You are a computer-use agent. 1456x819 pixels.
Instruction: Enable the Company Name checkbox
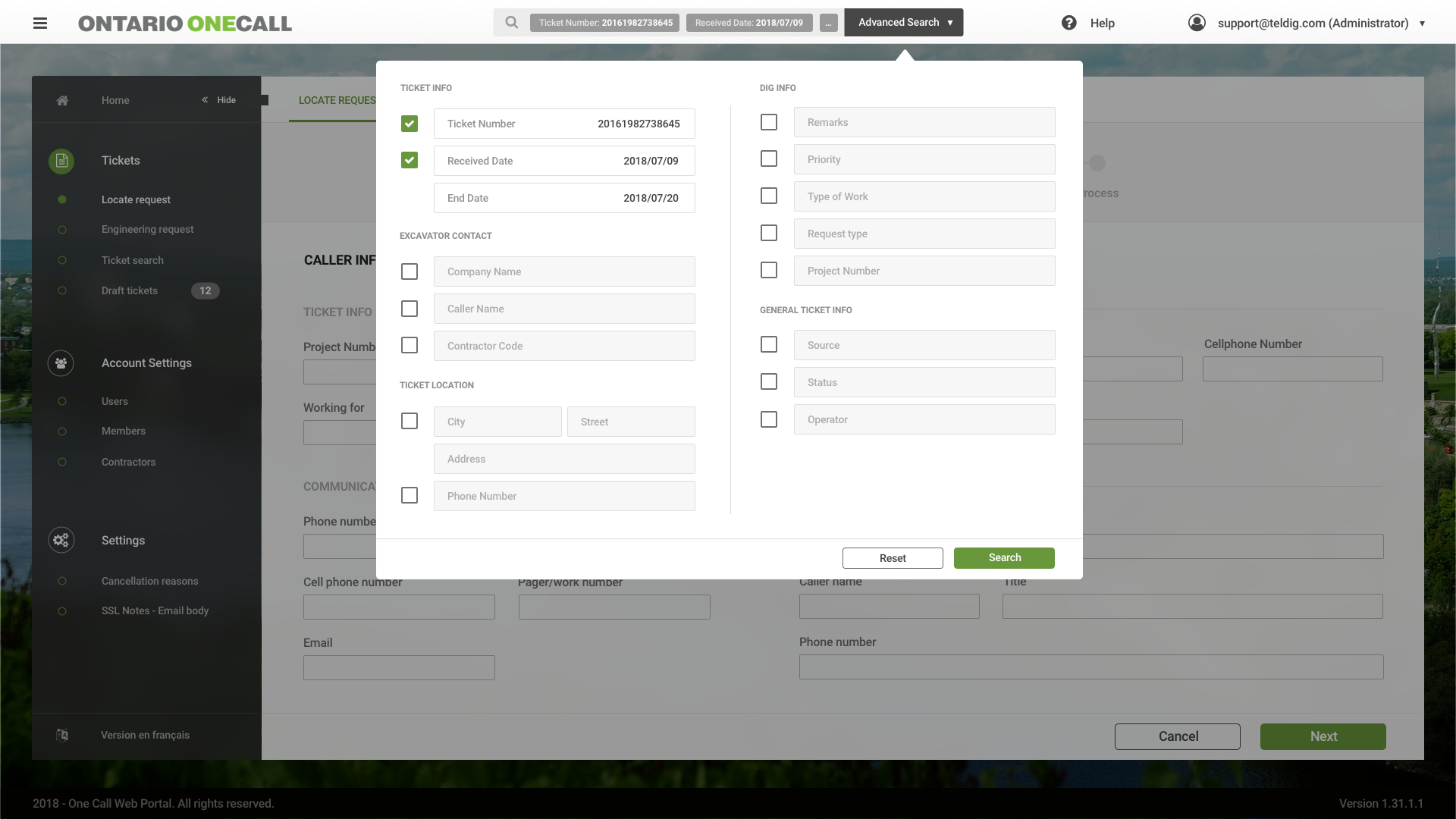pyautogui.click(x=409, y=271)
